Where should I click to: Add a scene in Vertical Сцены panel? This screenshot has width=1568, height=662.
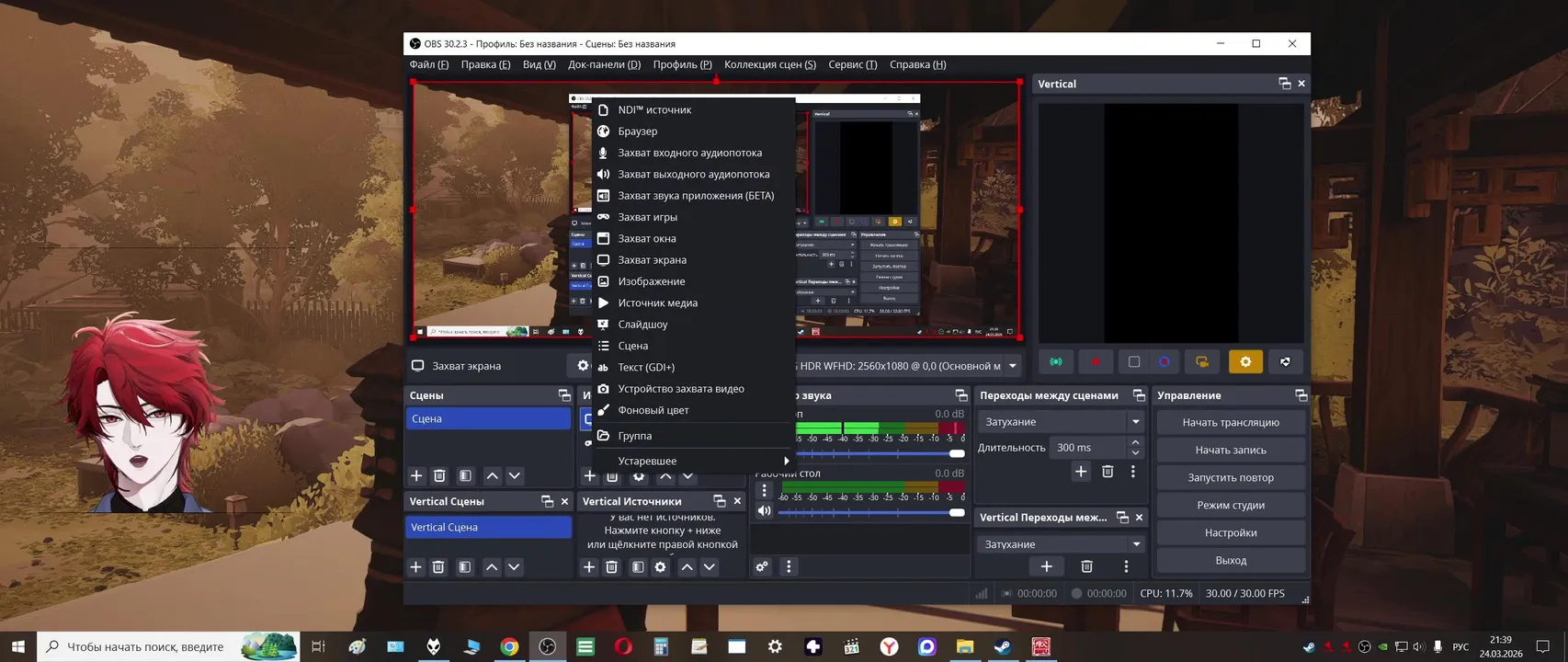(415, 566)
